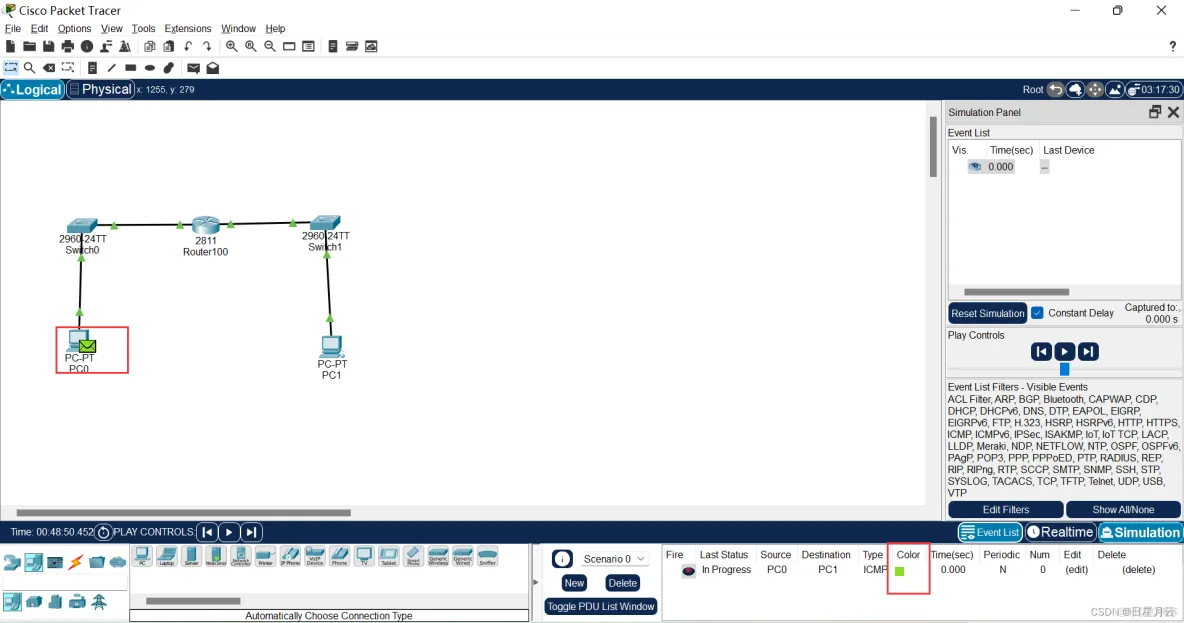
Task: Click the PC1 device on canvas
Action: click(x=331, y=347)
